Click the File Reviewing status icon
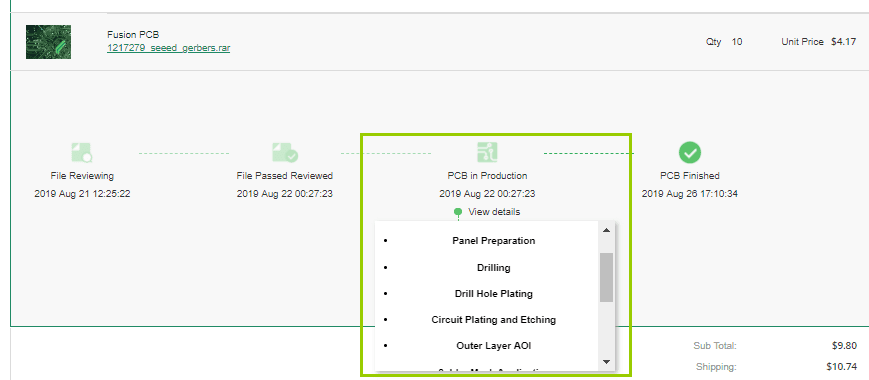The height and width of the screenshot is (380, 869). coord(81,152)
